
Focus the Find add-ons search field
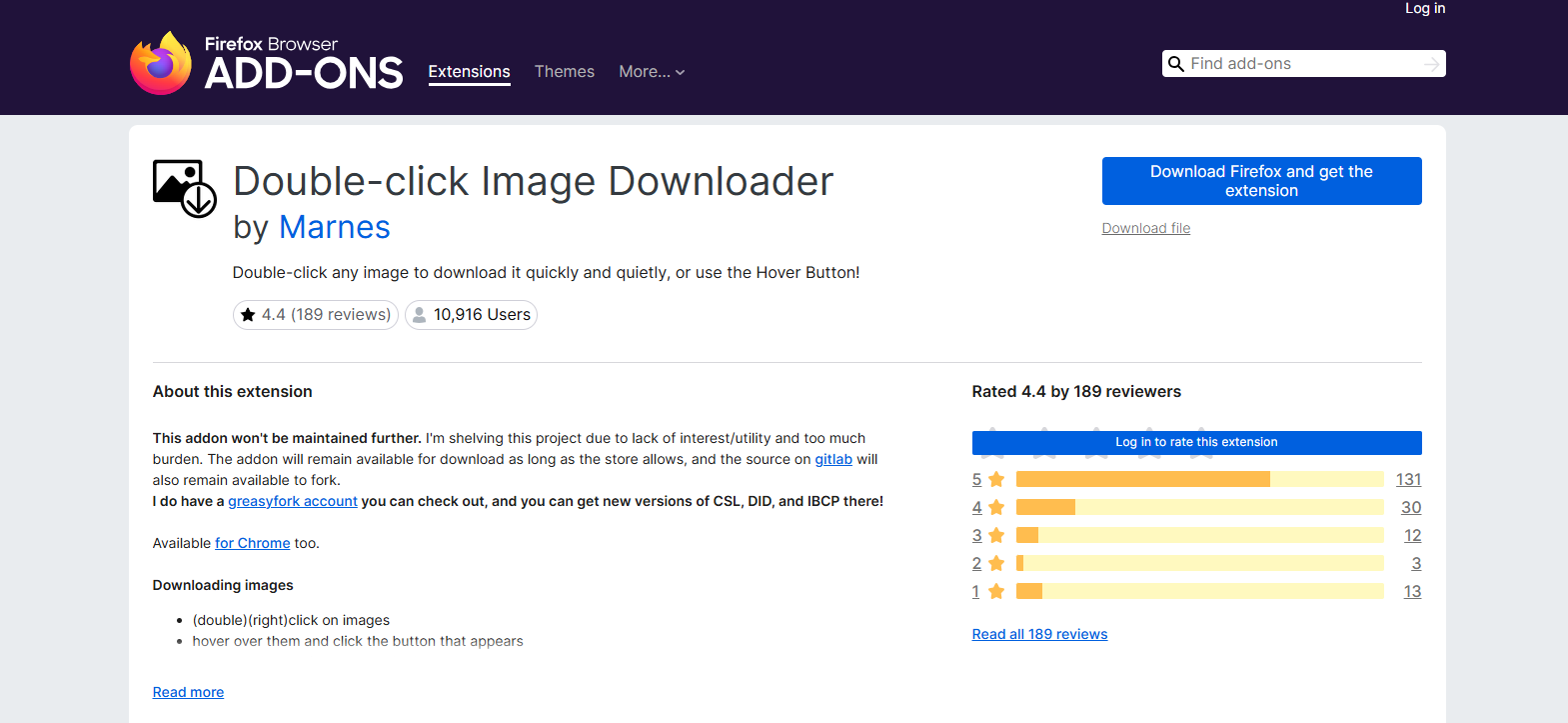point(1304,64)
